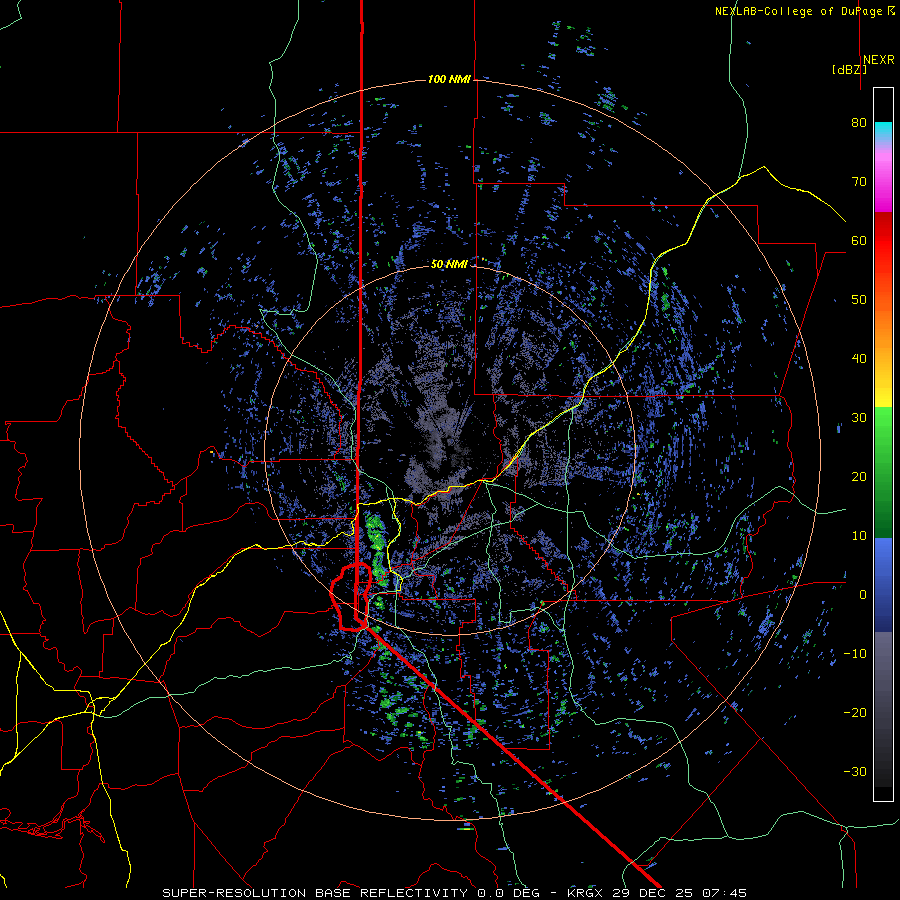Click the blue segment of the color bar

[883, 584]
